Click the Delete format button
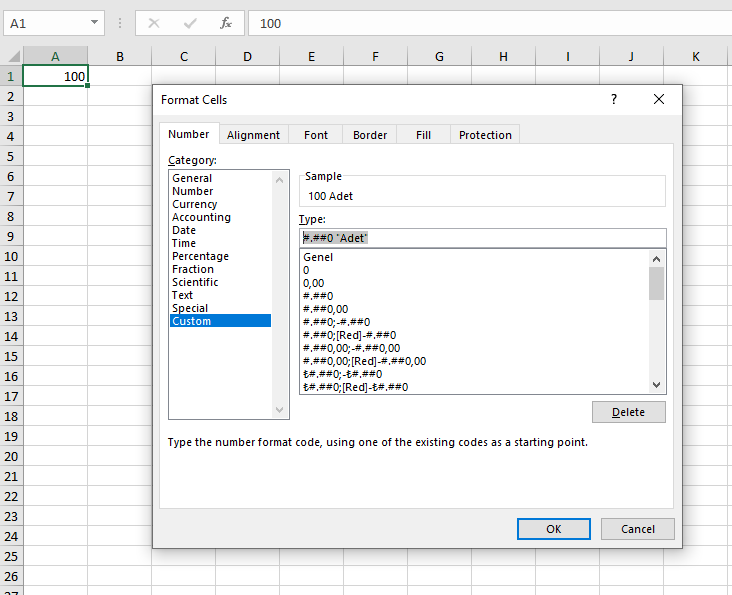The height and width of the screenshot is (595, 732). [x=628, y=412]
